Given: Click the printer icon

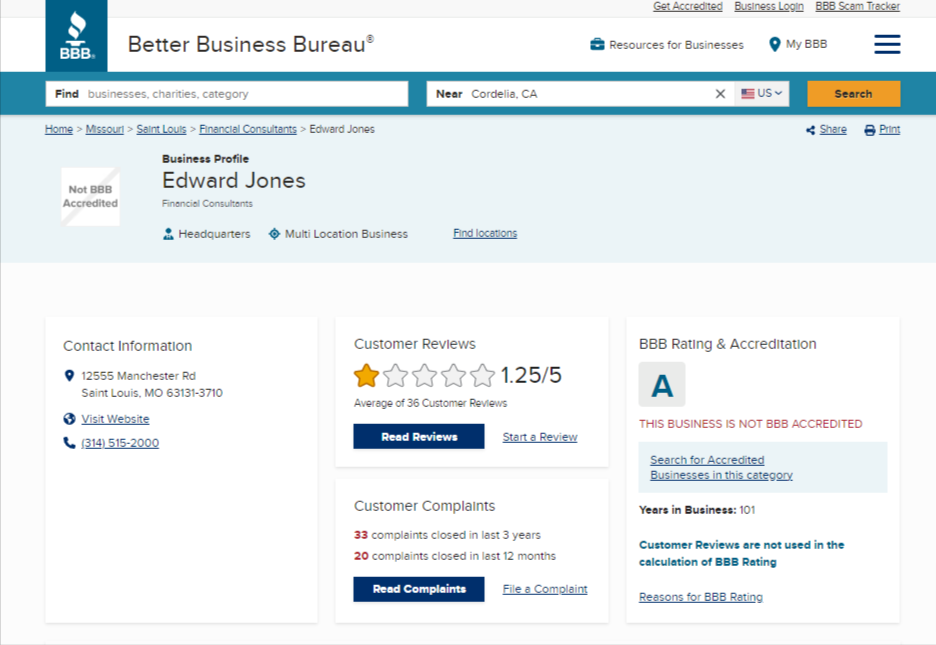Looking at the screenshot, I should pyautogui.click(x=870, y=130).
